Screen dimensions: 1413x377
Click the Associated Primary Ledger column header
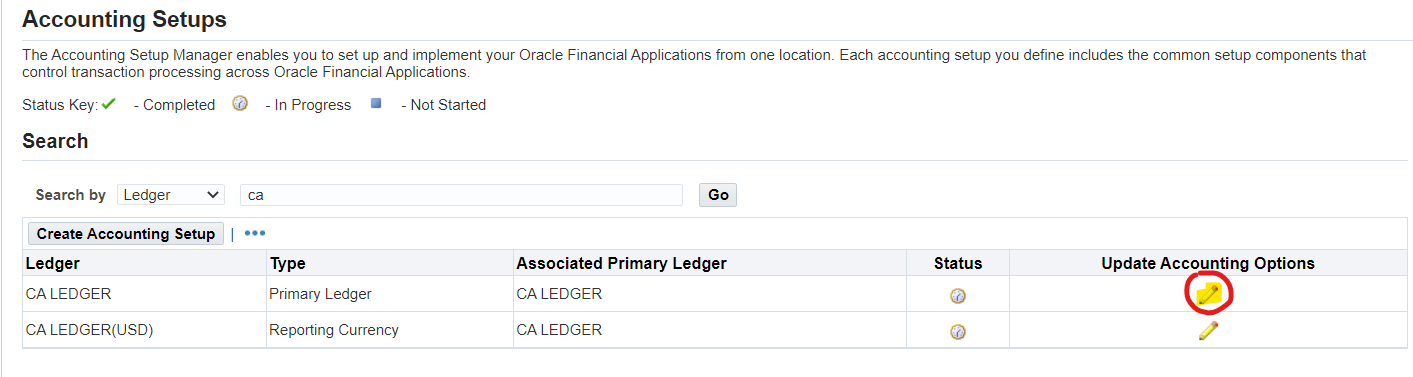[621, 263]
